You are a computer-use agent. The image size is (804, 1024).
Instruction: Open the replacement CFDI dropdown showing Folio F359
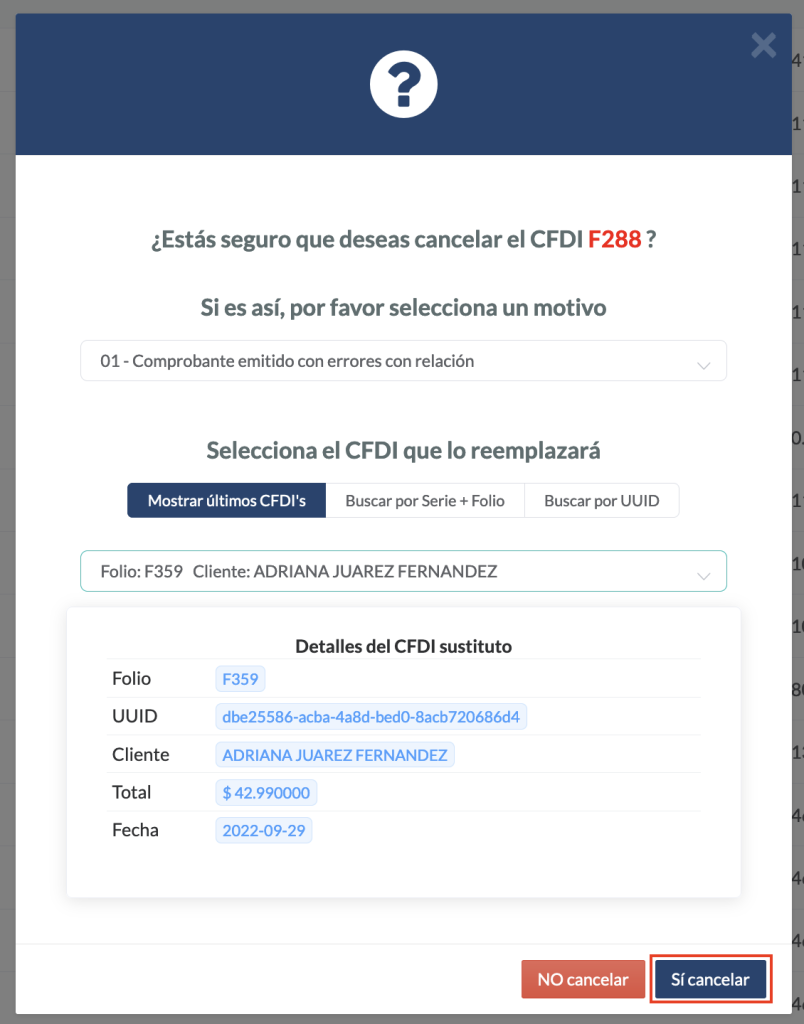tap(390, 572)
